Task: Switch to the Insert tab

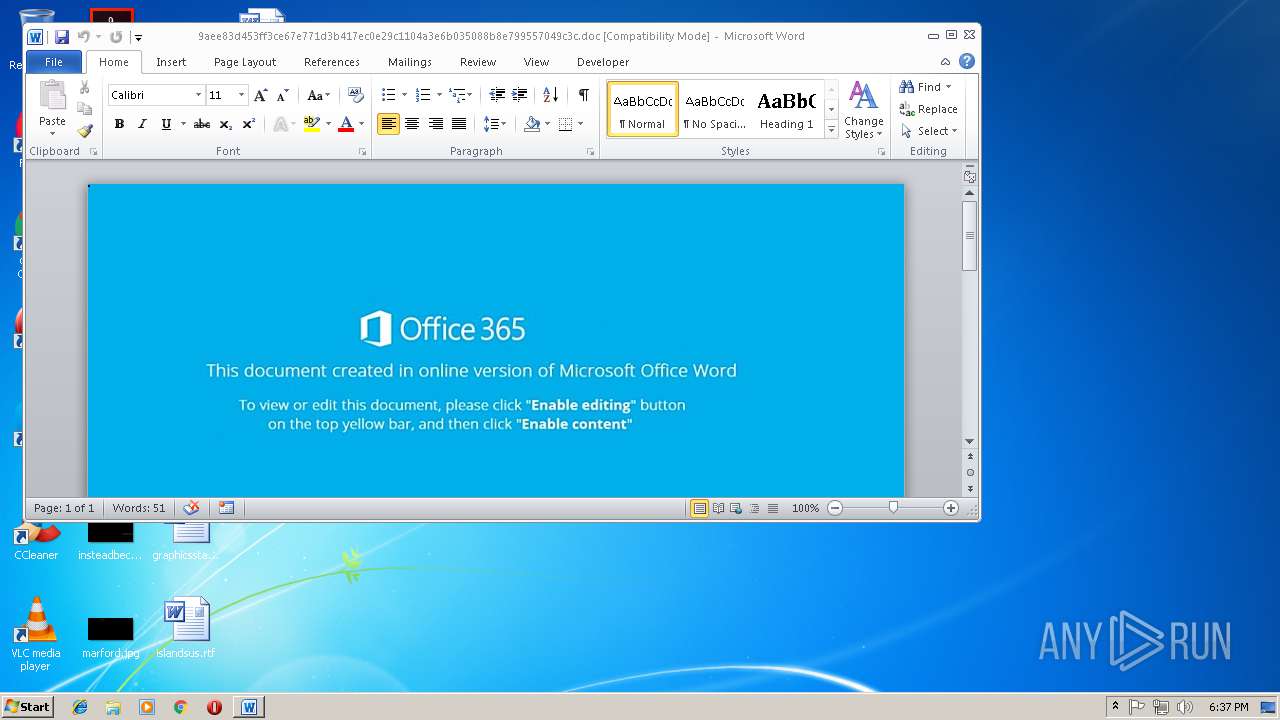Action: click(171, 62)
